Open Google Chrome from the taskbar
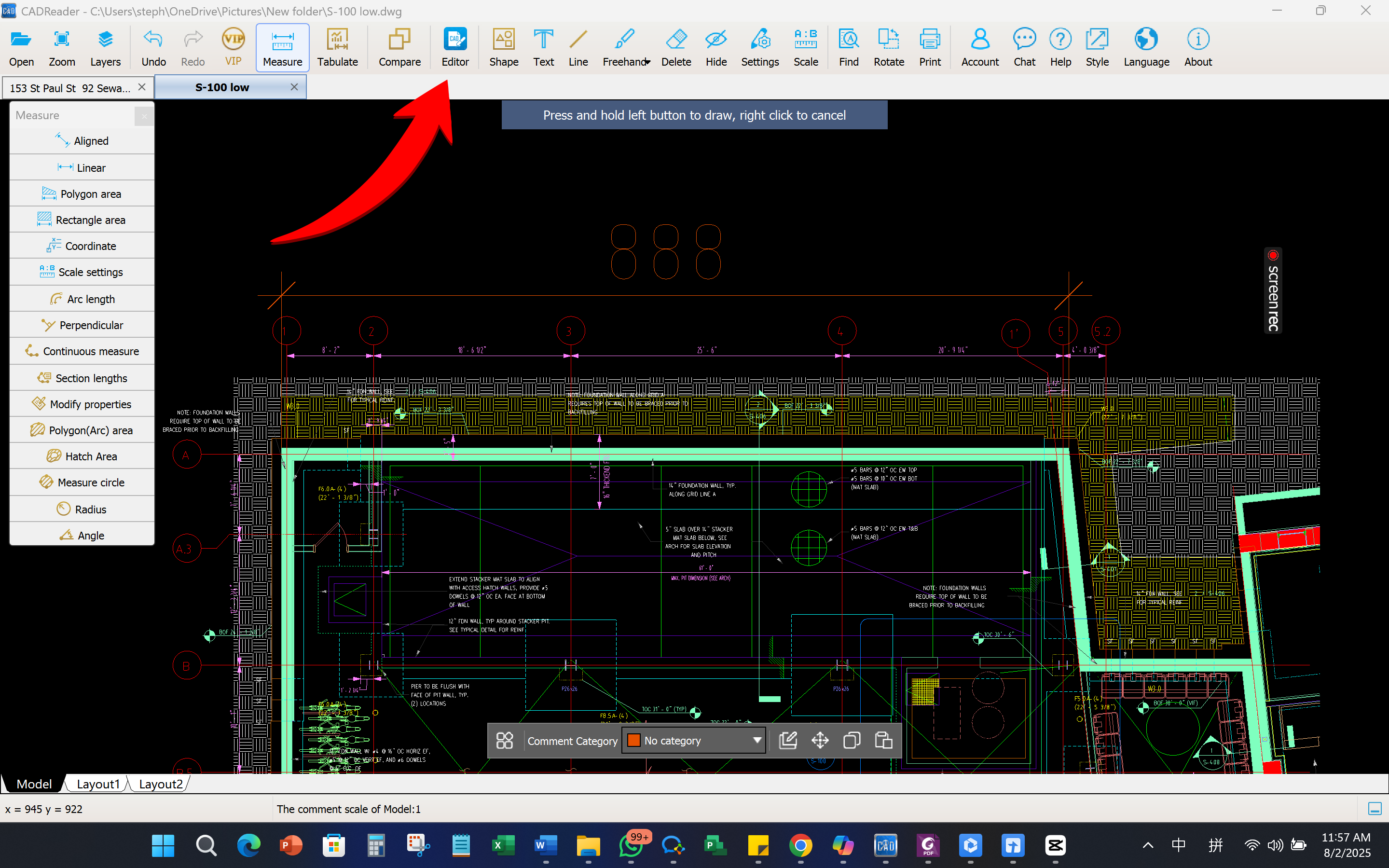Viewport: 1389px width, 868px height. 801,846
